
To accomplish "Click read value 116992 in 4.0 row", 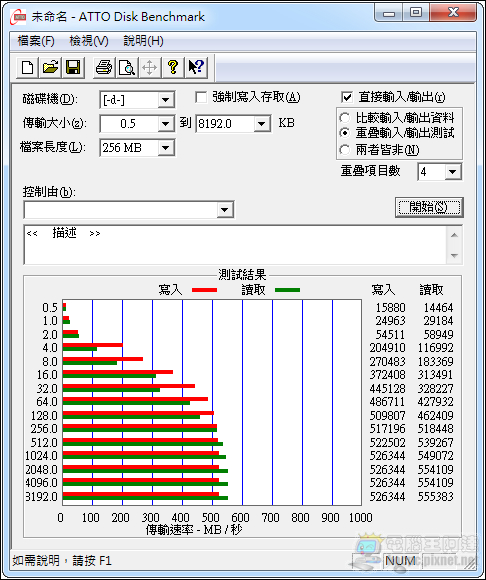I will [435, 348].
